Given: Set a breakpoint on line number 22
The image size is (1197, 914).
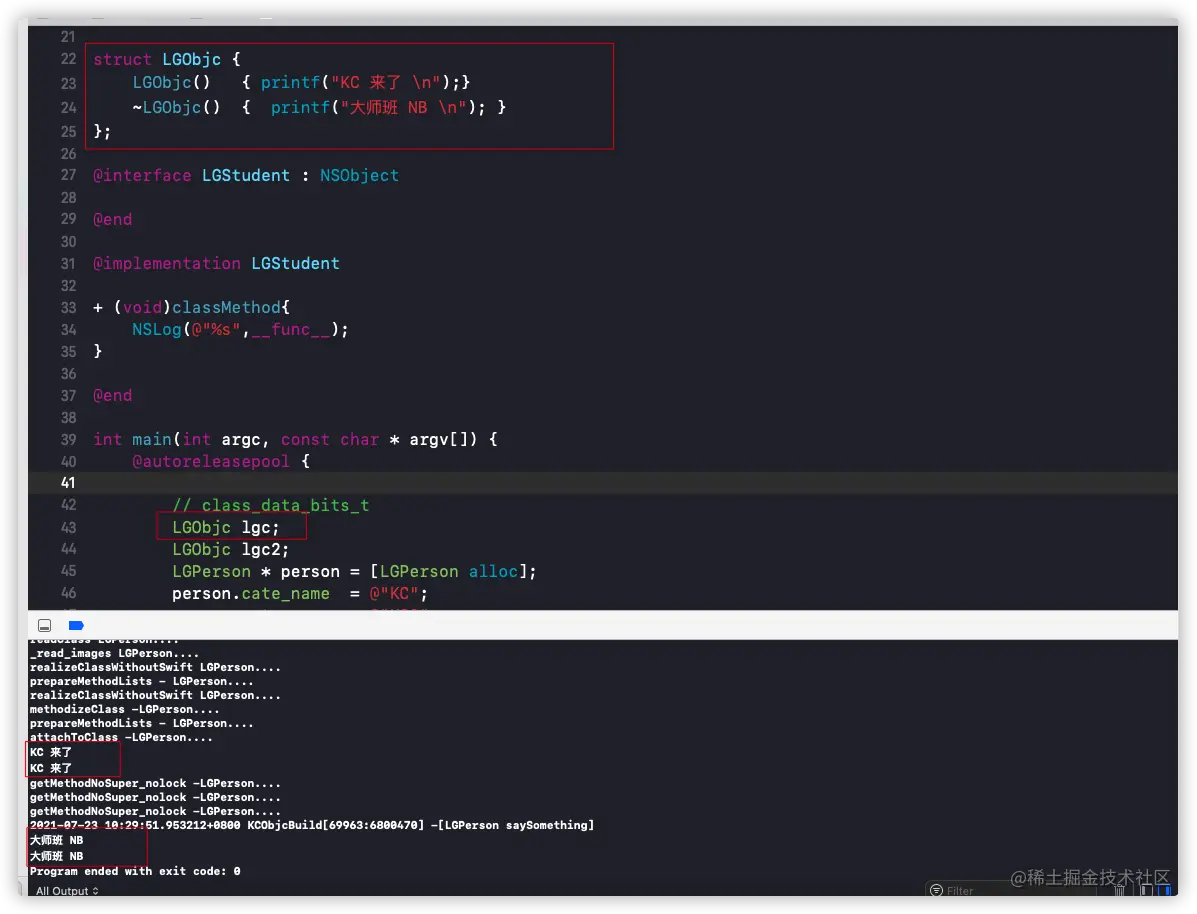Looking at the screenshot, I should click(68, 59).
